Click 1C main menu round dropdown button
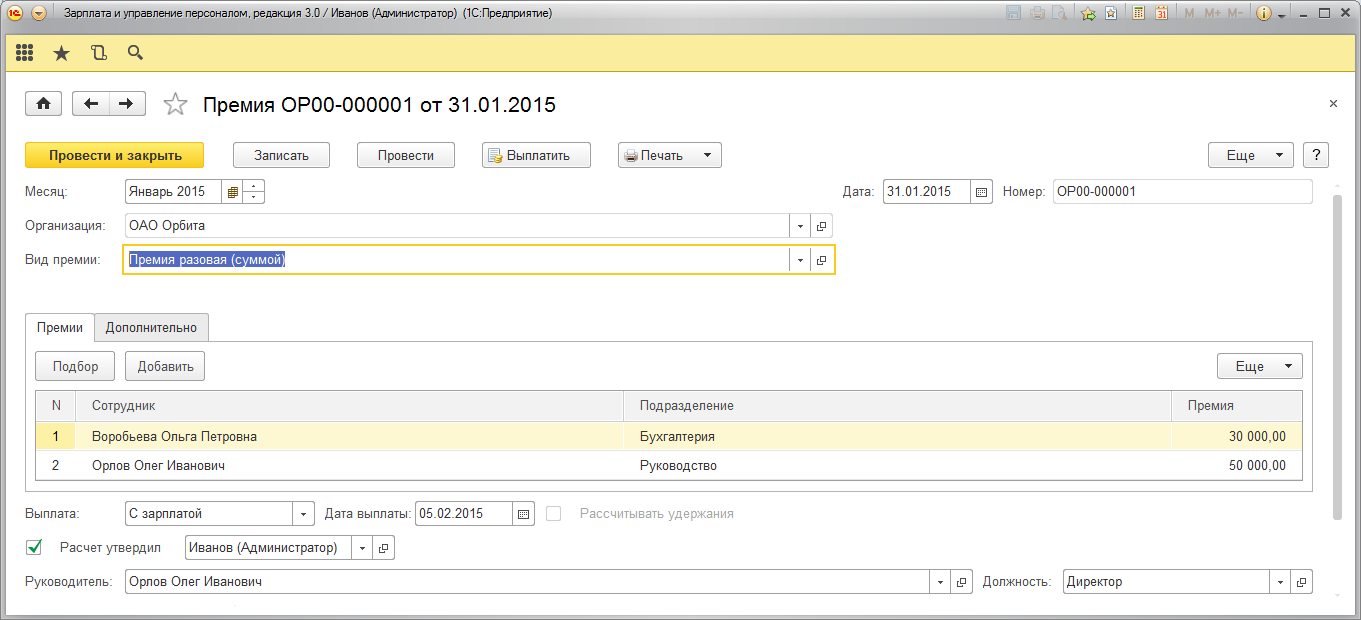The height and width of the screenshot is (620, 1361). click(38, 14)
